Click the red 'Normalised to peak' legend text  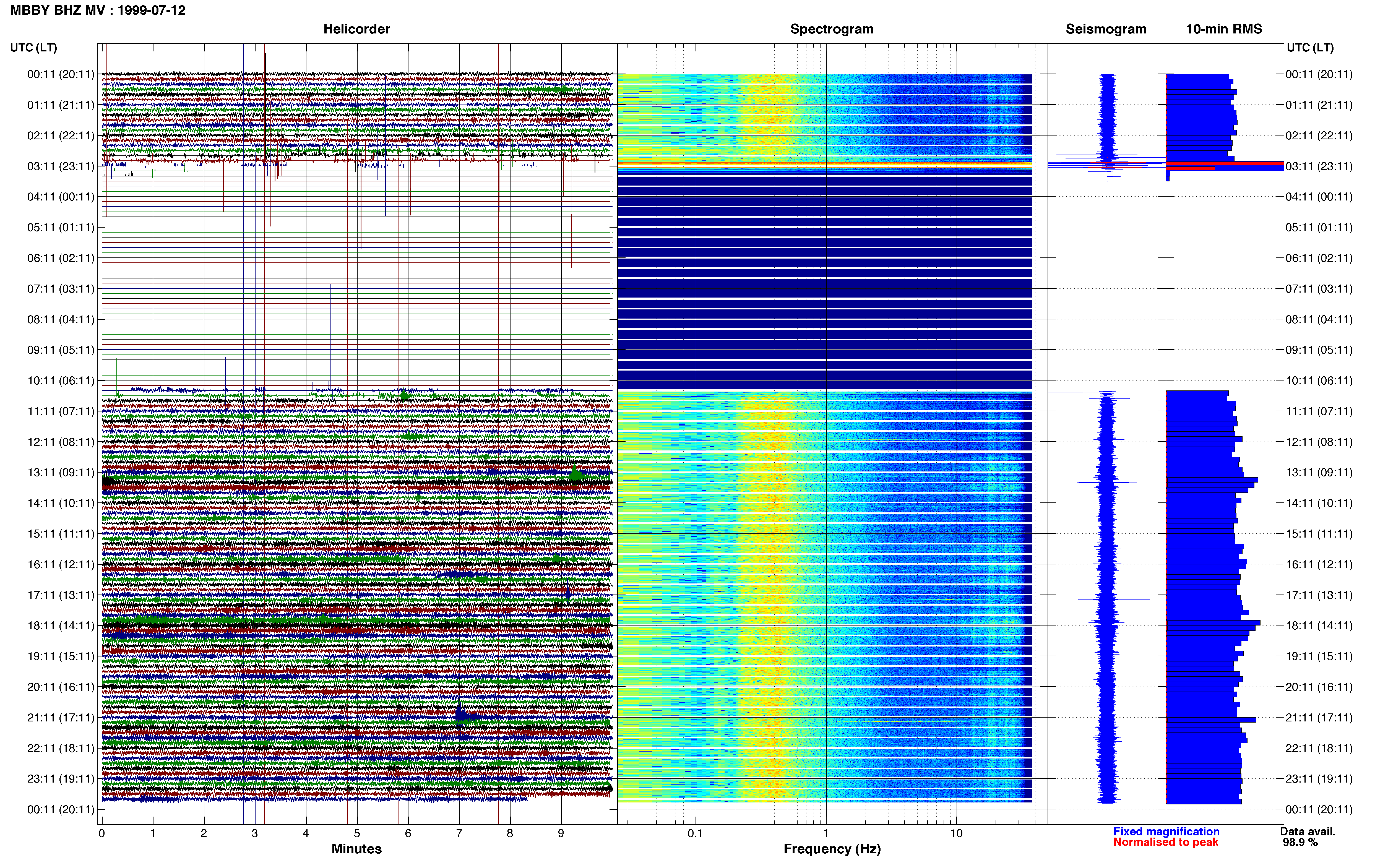[x=1166, y=843]
